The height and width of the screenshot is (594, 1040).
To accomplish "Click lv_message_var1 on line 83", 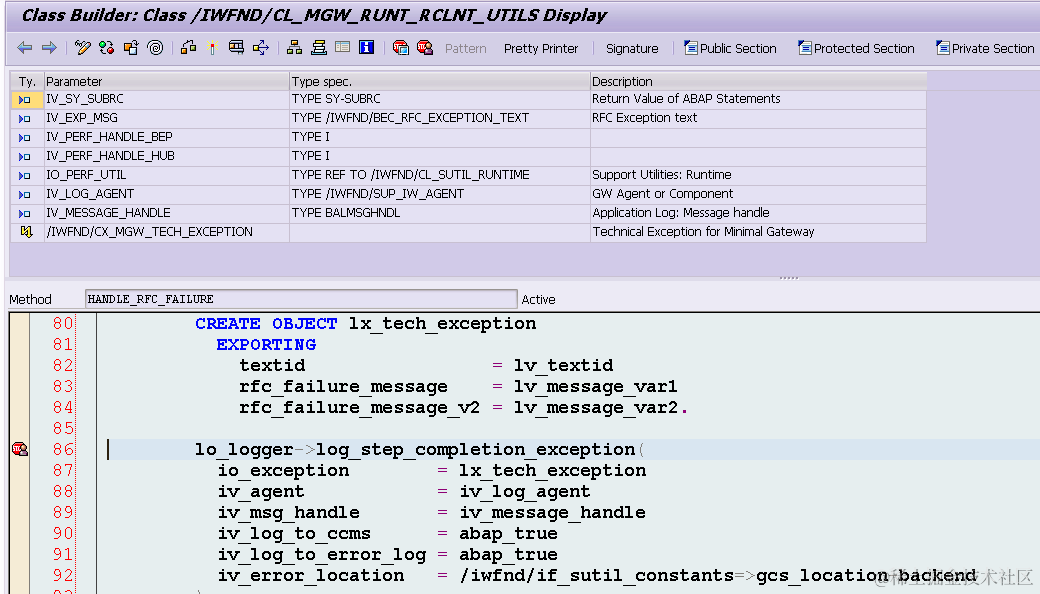I will click(595, 386).
